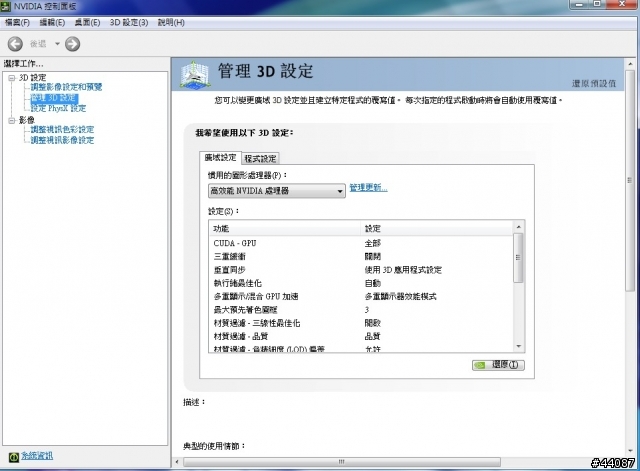This screenshot has height=471, width=640.
Task: Switch to the 廣域設定 tab
Action: click(x=220, y=158)
